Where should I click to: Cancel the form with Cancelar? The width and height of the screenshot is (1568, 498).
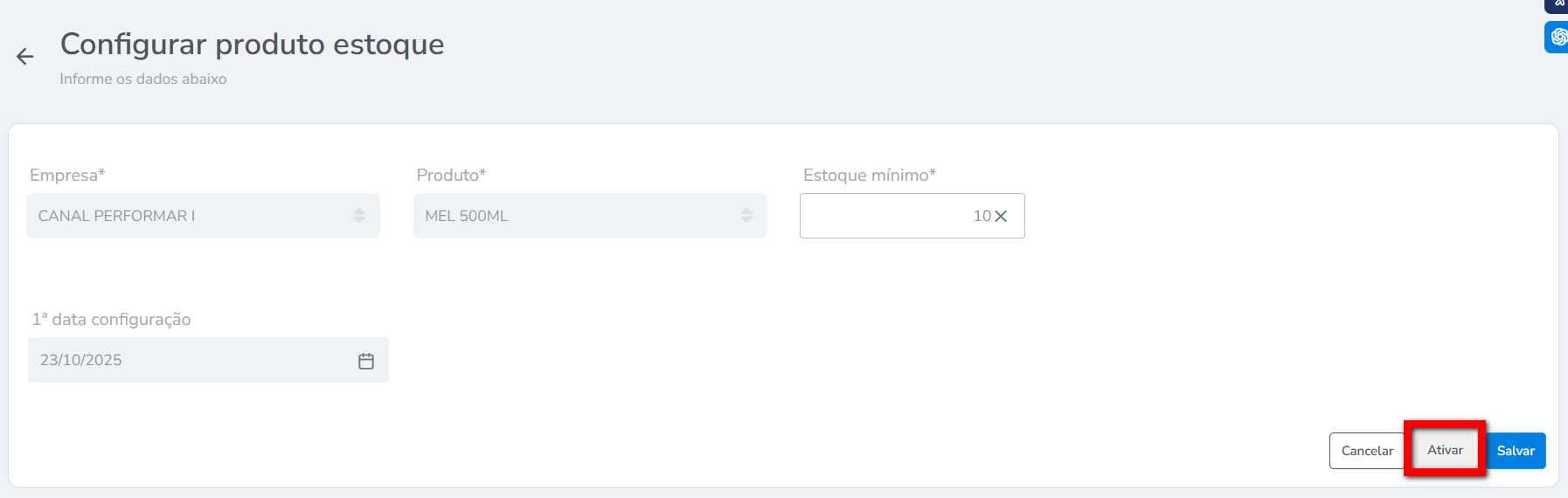(x=1367, y=451)
